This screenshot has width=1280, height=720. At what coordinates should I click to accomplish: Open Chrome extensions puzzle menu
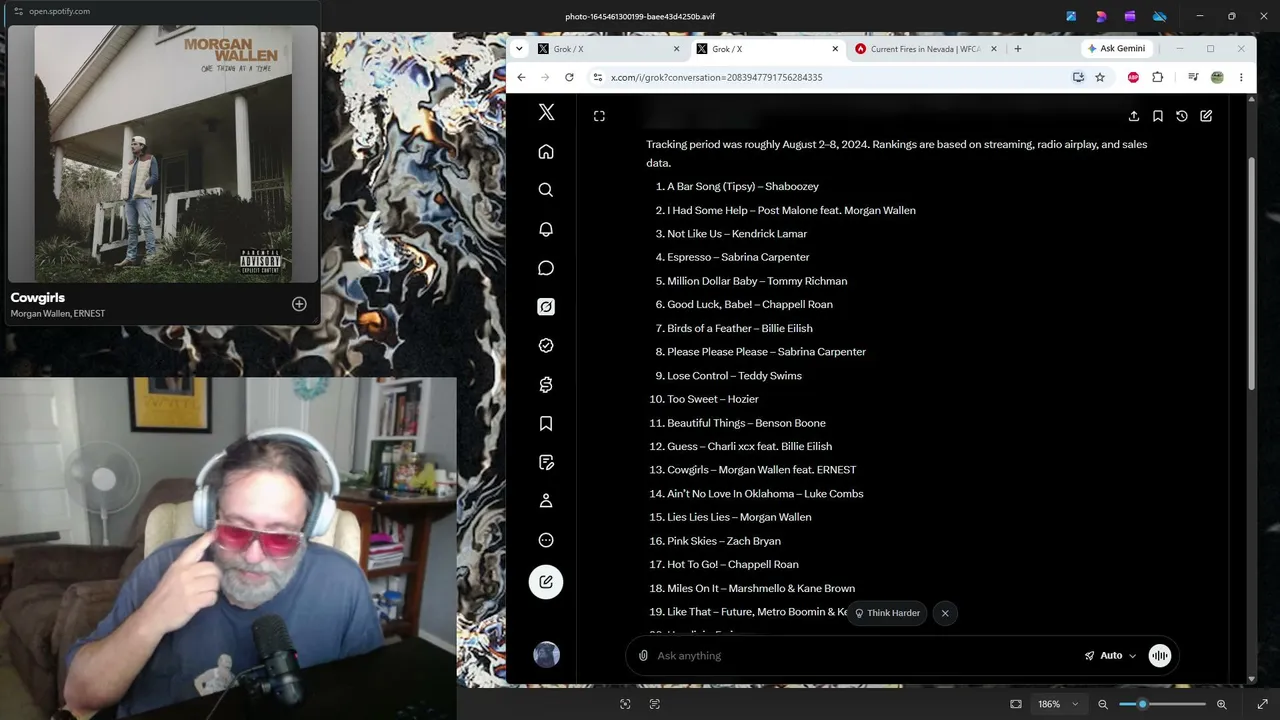pos(1158,77)
